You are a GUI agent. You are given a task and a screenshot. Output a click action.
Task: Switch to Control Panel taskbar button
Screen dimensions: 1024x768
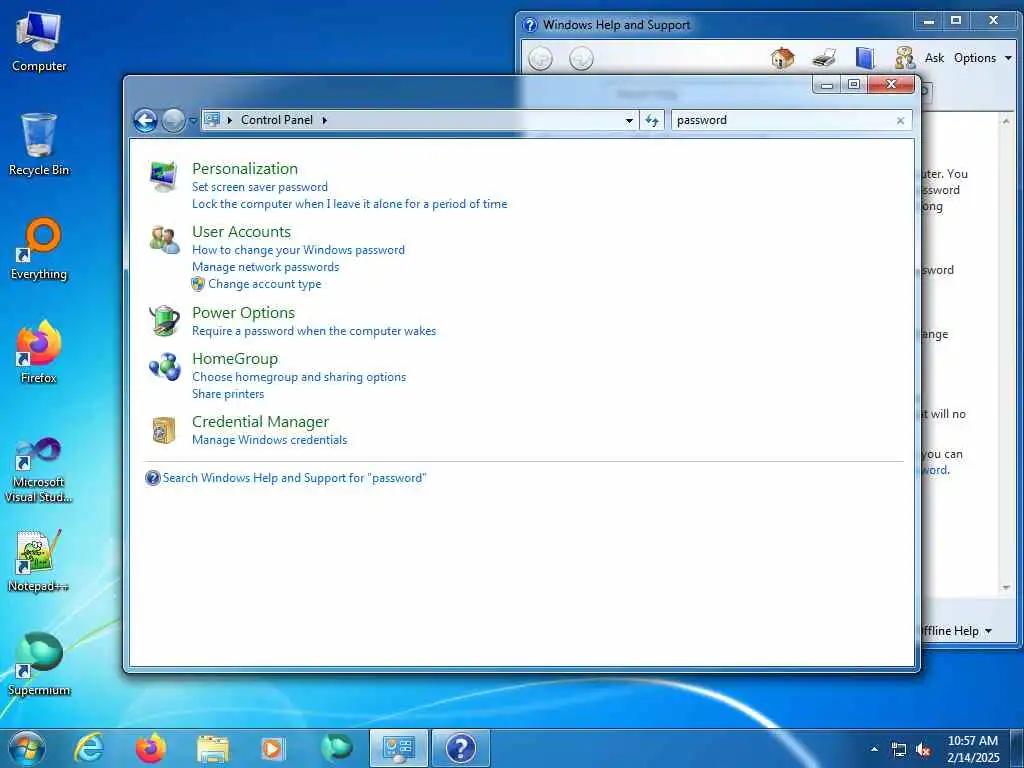click(x=398, y=748)
